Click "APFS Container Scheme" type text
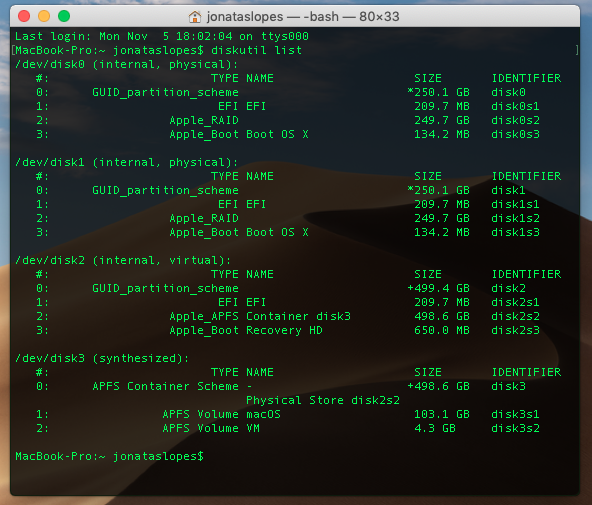Viewport: 592px width, 505px height. point(165,386)
